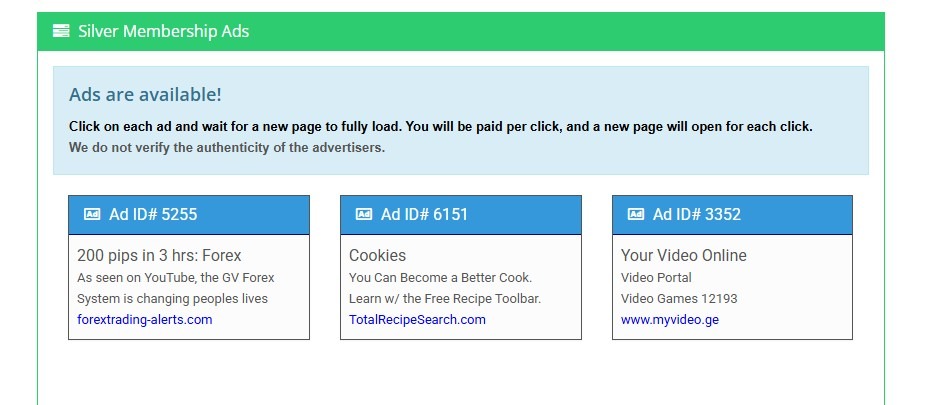The height and width of the screenshot is (405, 925).
Task: Visit the www.myvideo.ge link
Action: pos(670,320)
